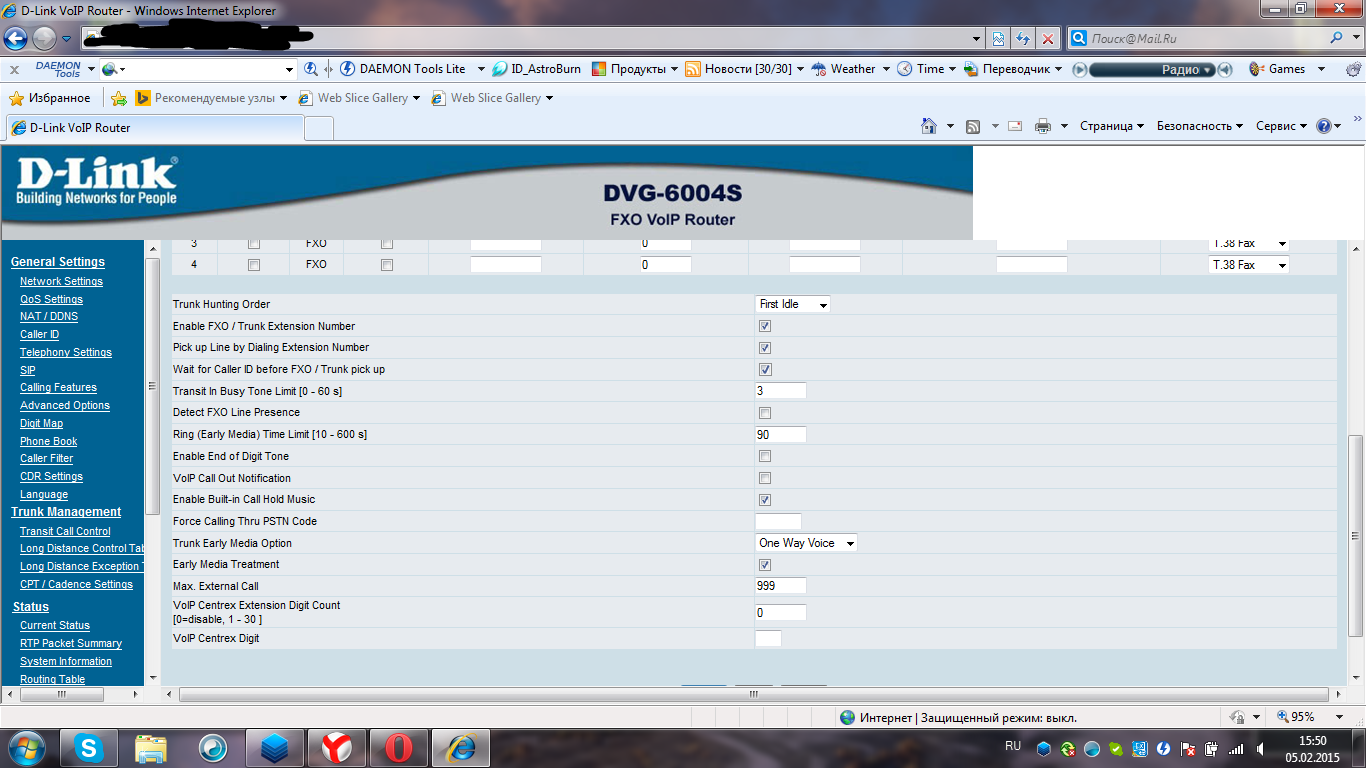Click the DAEMON Tools Lite toolbar button
This screenshot has width=1366, height=768.
[403, 69]
